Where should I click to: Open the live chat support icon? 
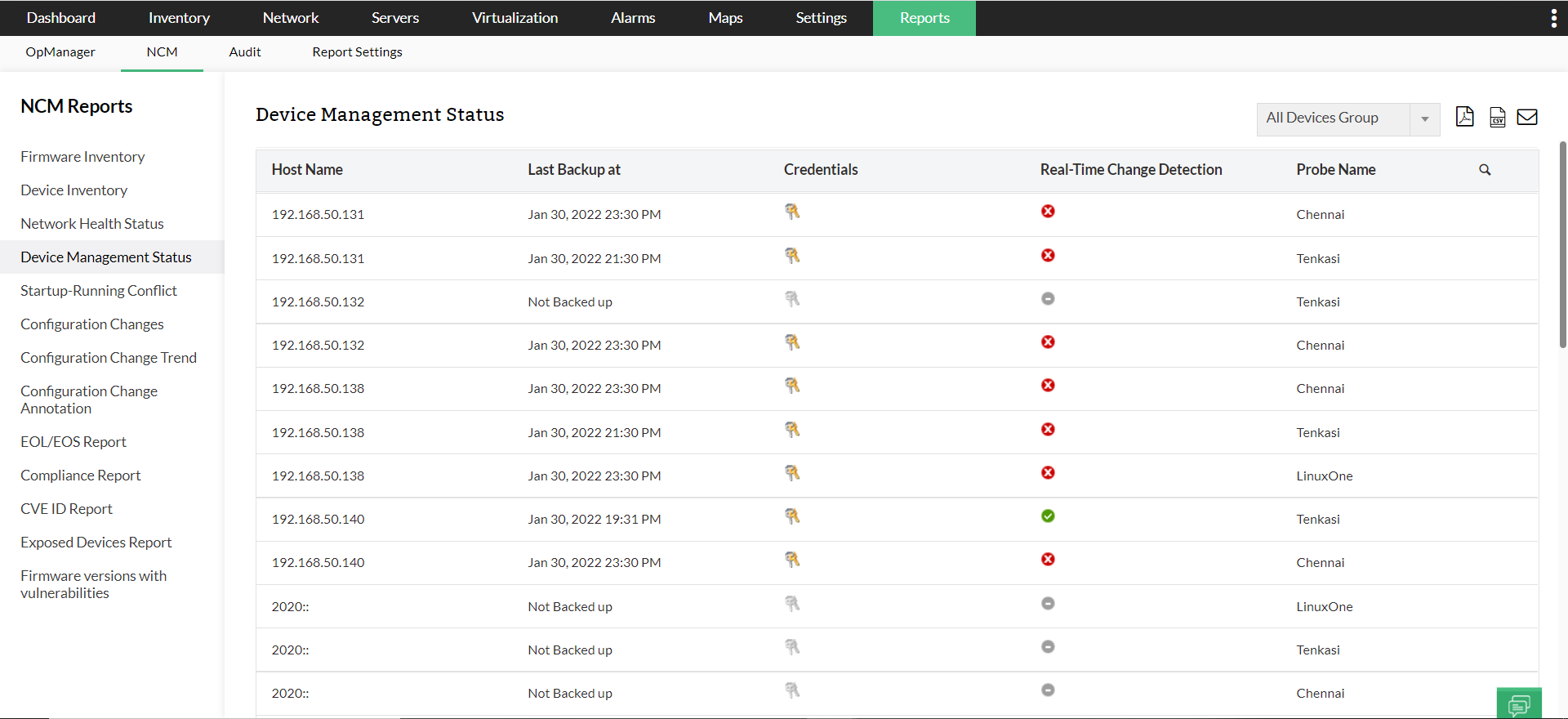click(x=1519, y=704)
